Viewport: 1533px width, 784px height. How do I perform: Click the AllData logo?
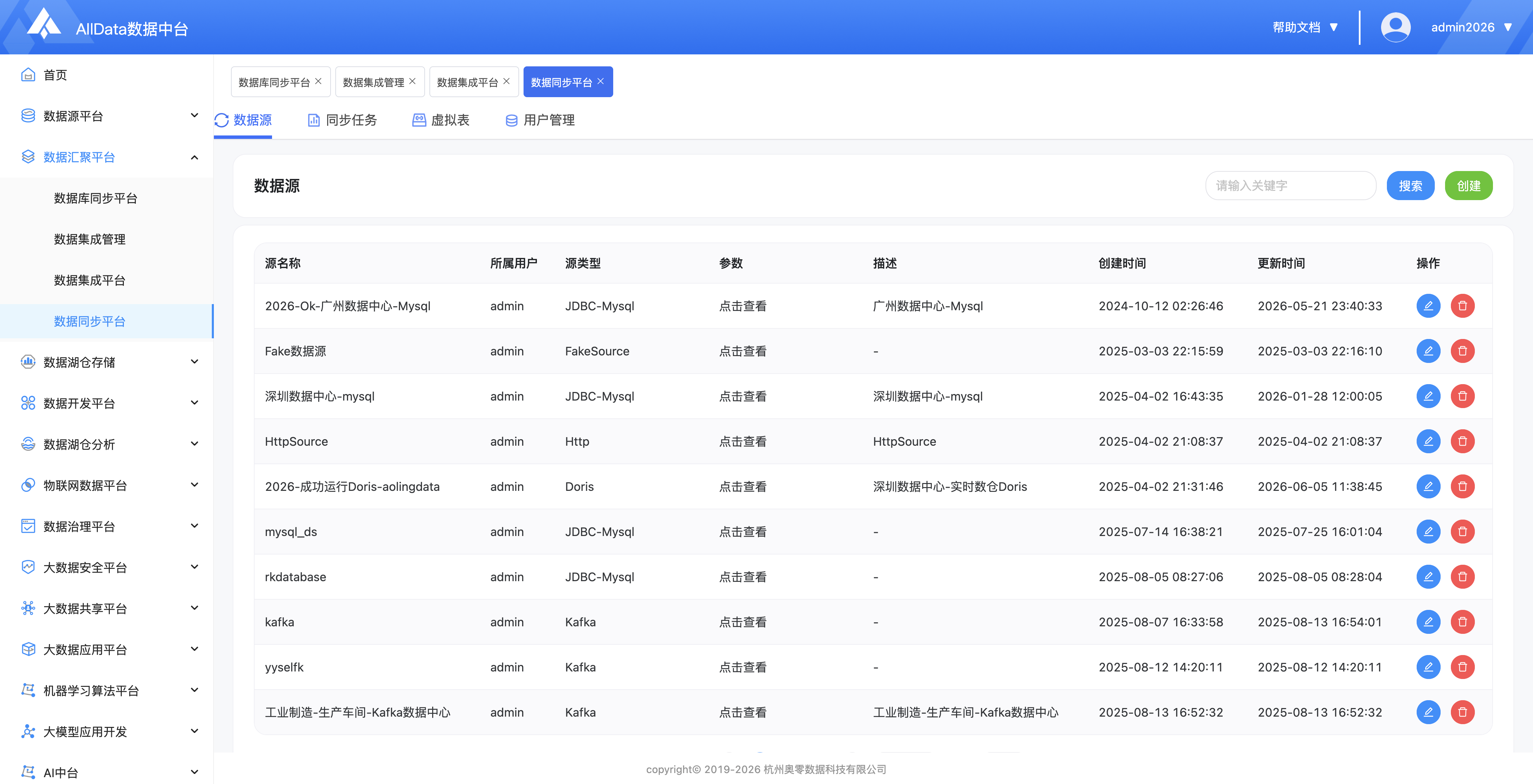coord(44,24)
